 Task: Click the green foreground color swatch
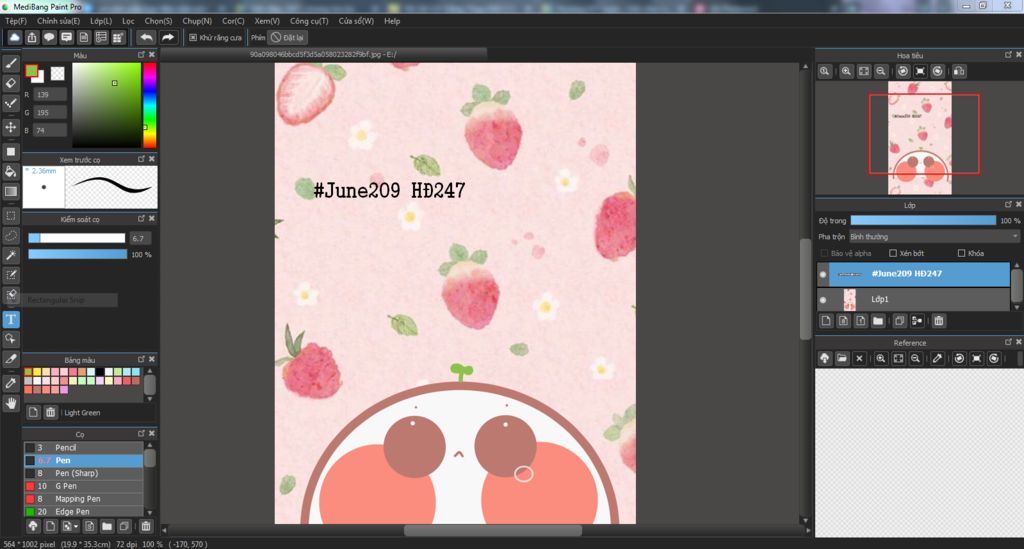coord(31,71)
